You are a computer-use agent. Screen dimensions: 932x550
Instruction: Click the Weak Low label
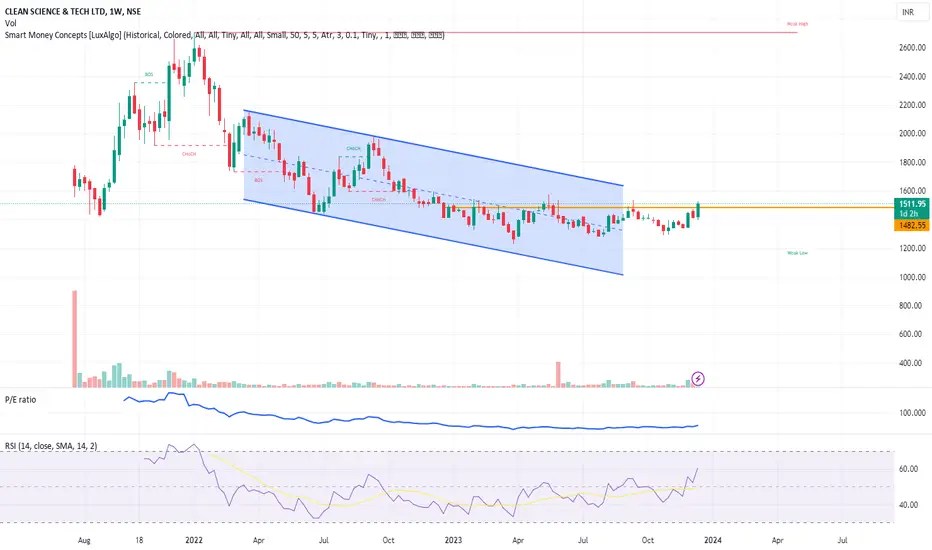[x=797, y=253]
